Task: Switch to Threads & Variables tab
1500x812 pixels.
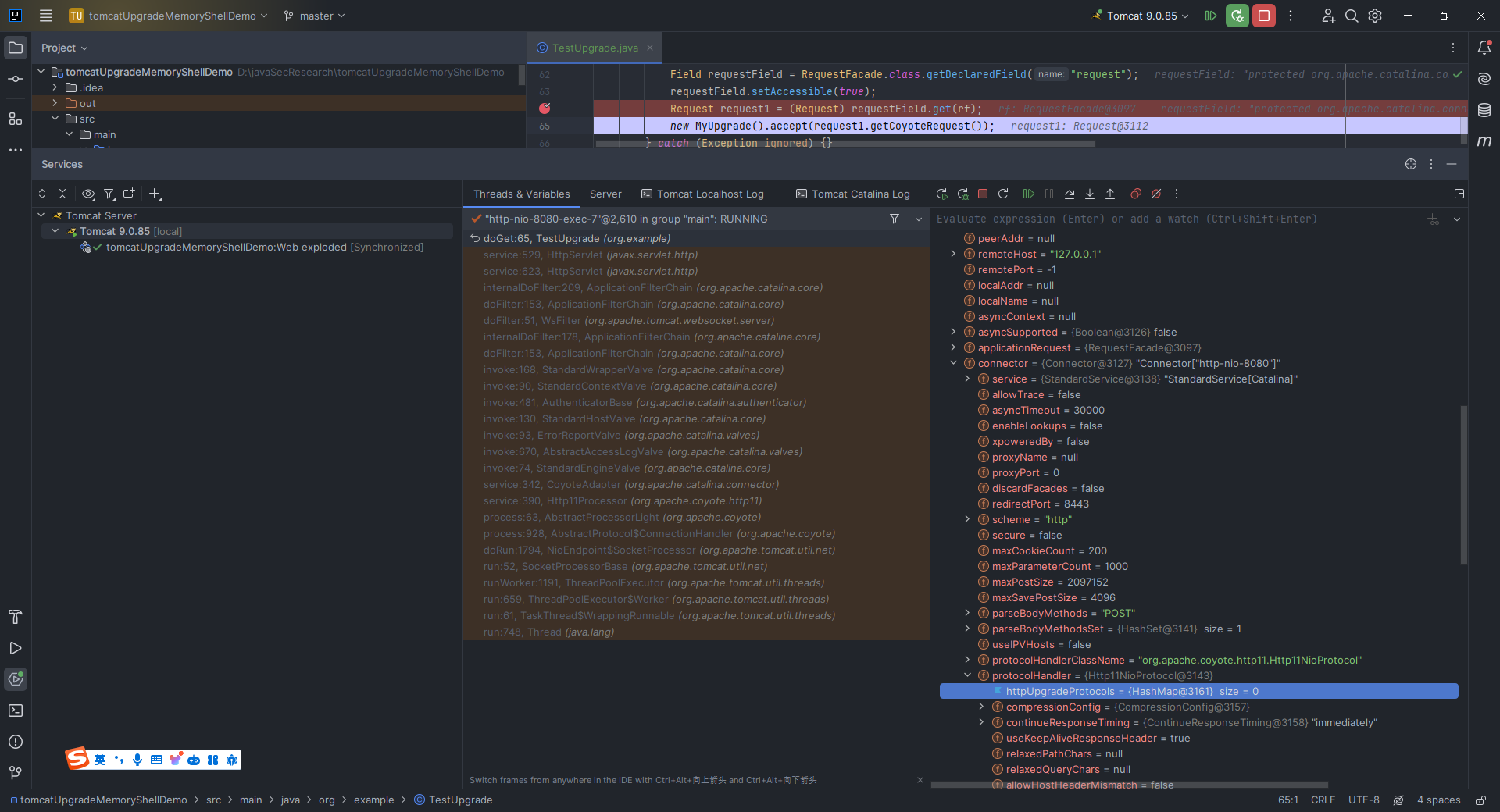Action: pyautogui.click(x=521, y=194)
